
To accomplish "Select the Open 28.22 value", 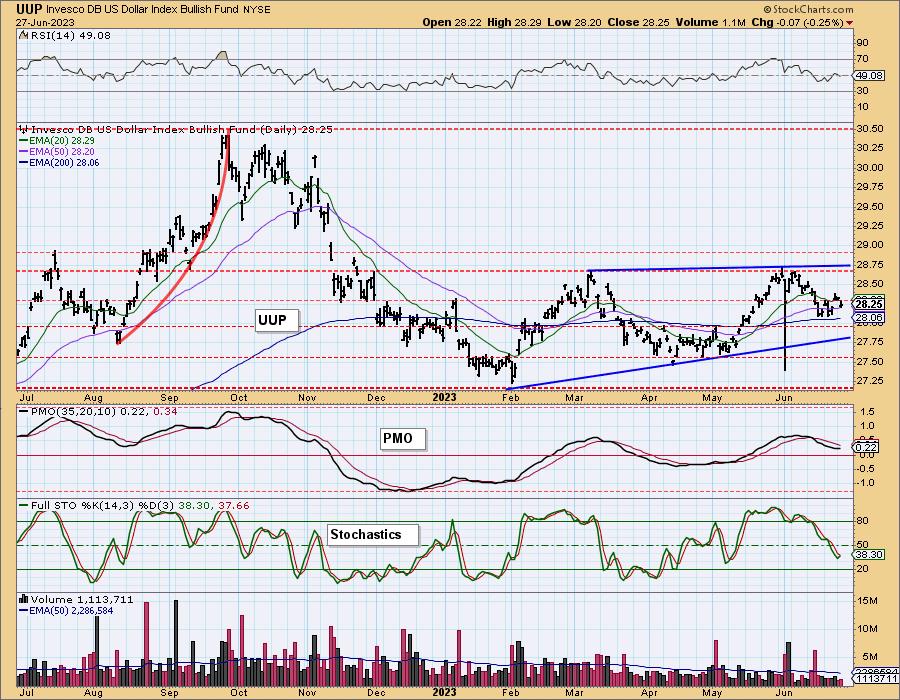I will (x=453, y=22).
